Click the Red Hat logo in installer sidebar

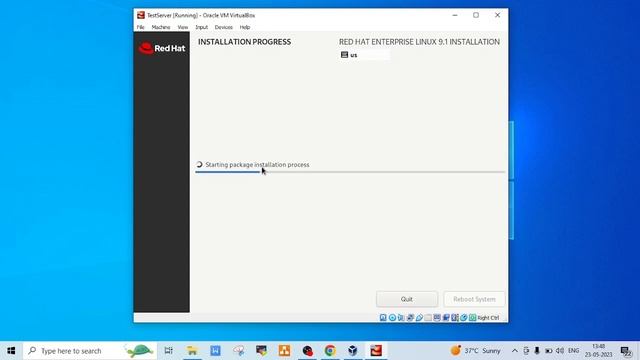pos(162,48)
